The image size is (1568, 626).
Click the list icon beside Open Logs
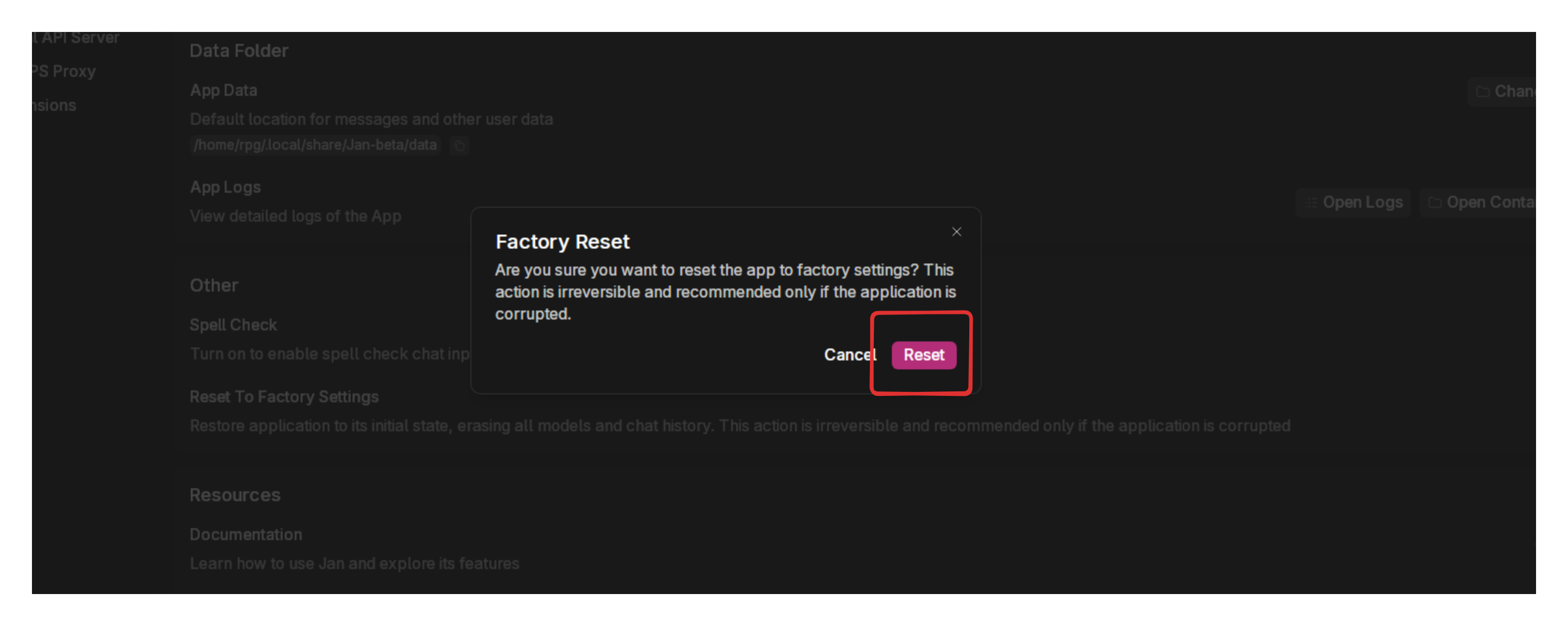pos(1312,203)
